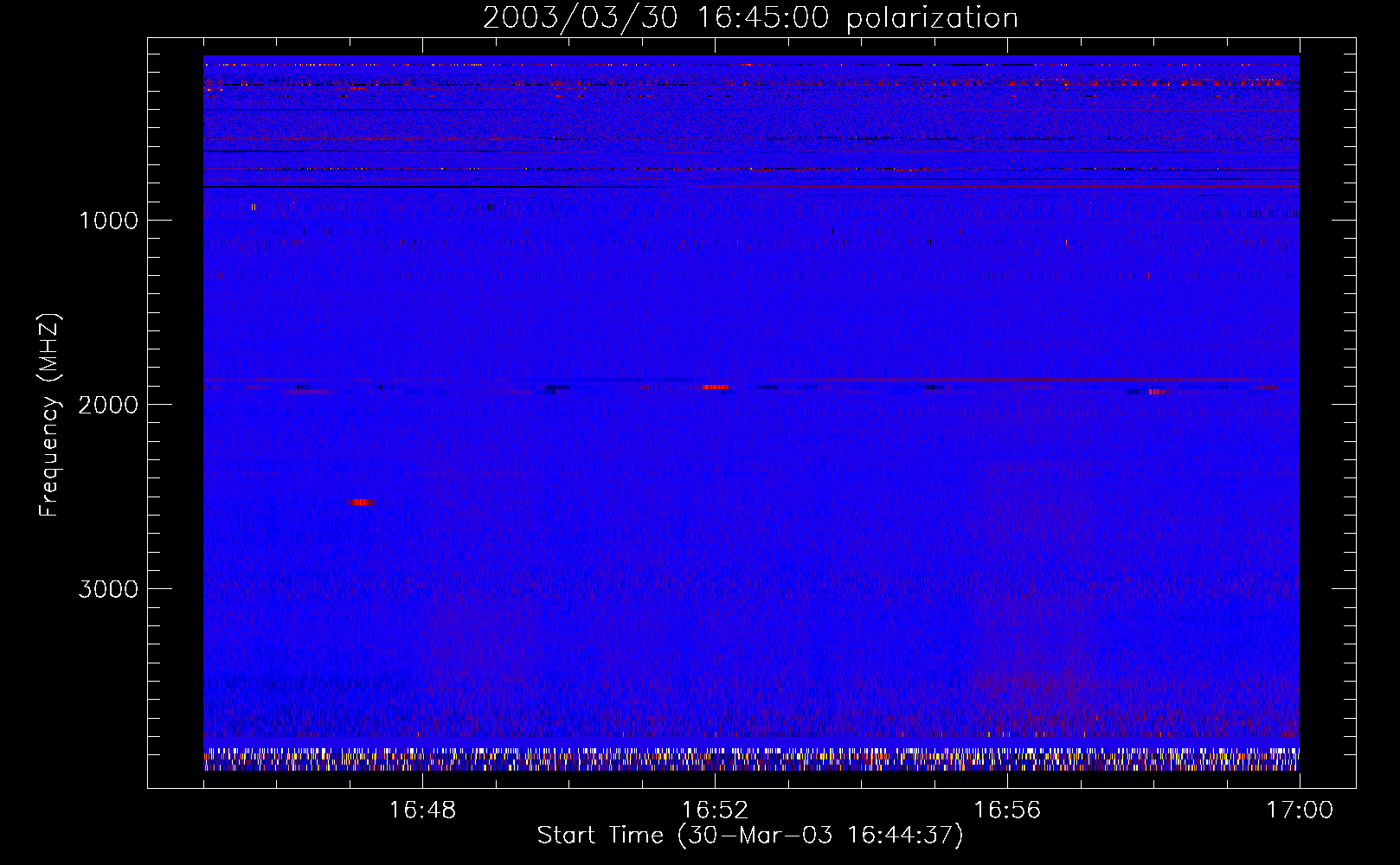Select the 'Frequency (MHZ)' y-axis label
1400x865 pixels.
50,415
